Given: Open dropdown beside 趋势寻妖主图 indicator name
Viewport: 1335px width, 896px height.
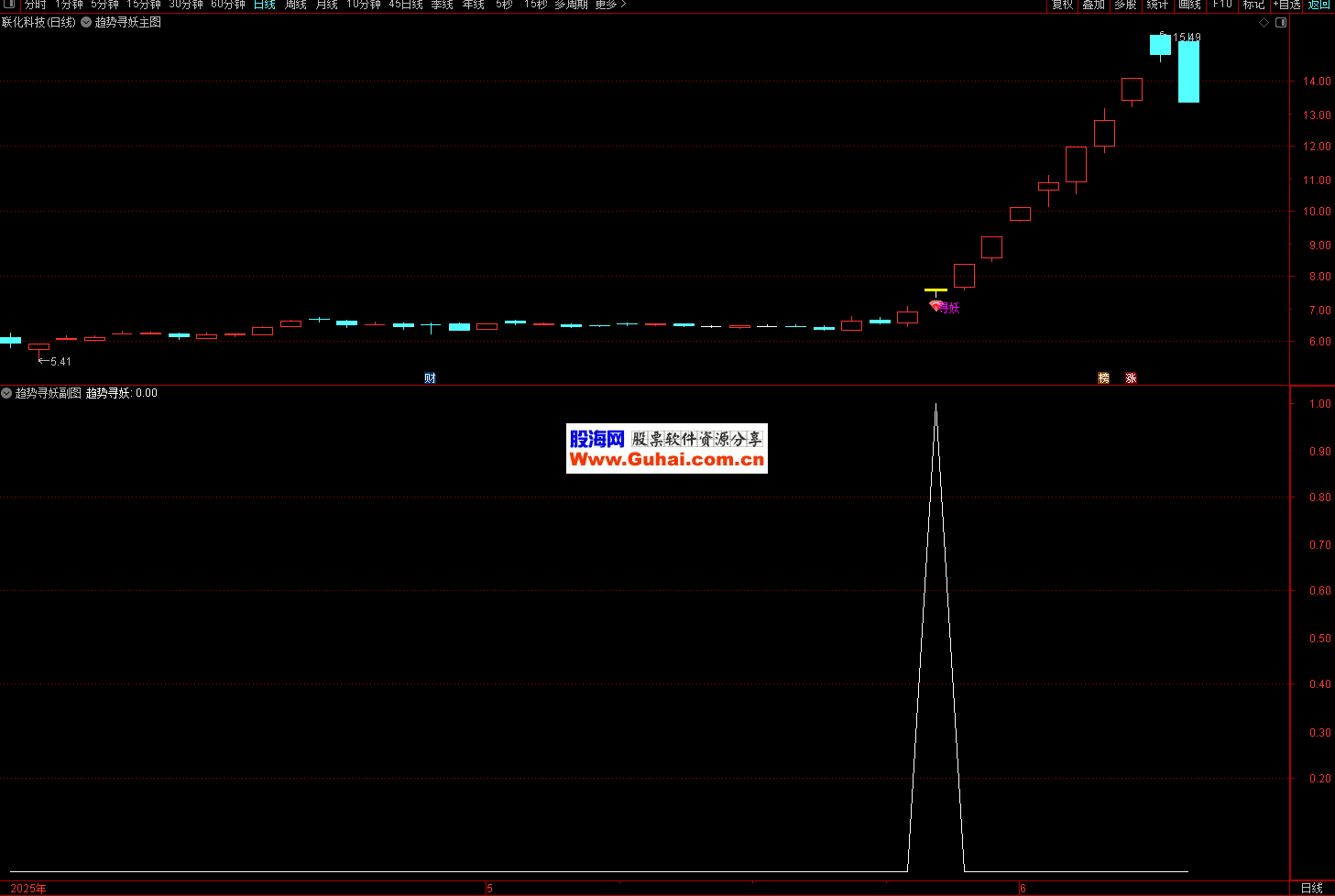Looking at the screenshot, I should point(86,22).
